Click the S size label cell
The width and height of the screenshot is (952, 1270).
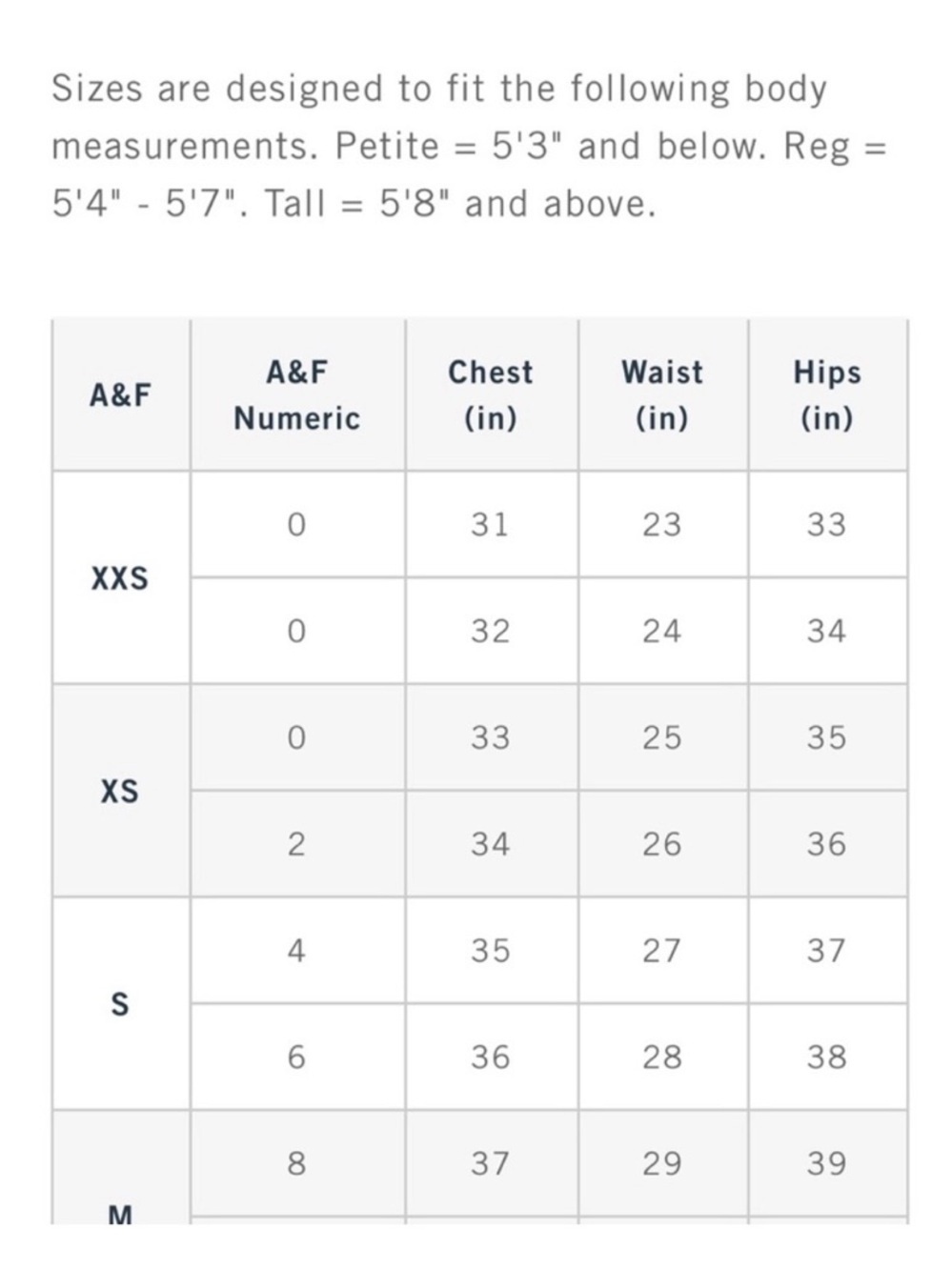[120, 1004]
